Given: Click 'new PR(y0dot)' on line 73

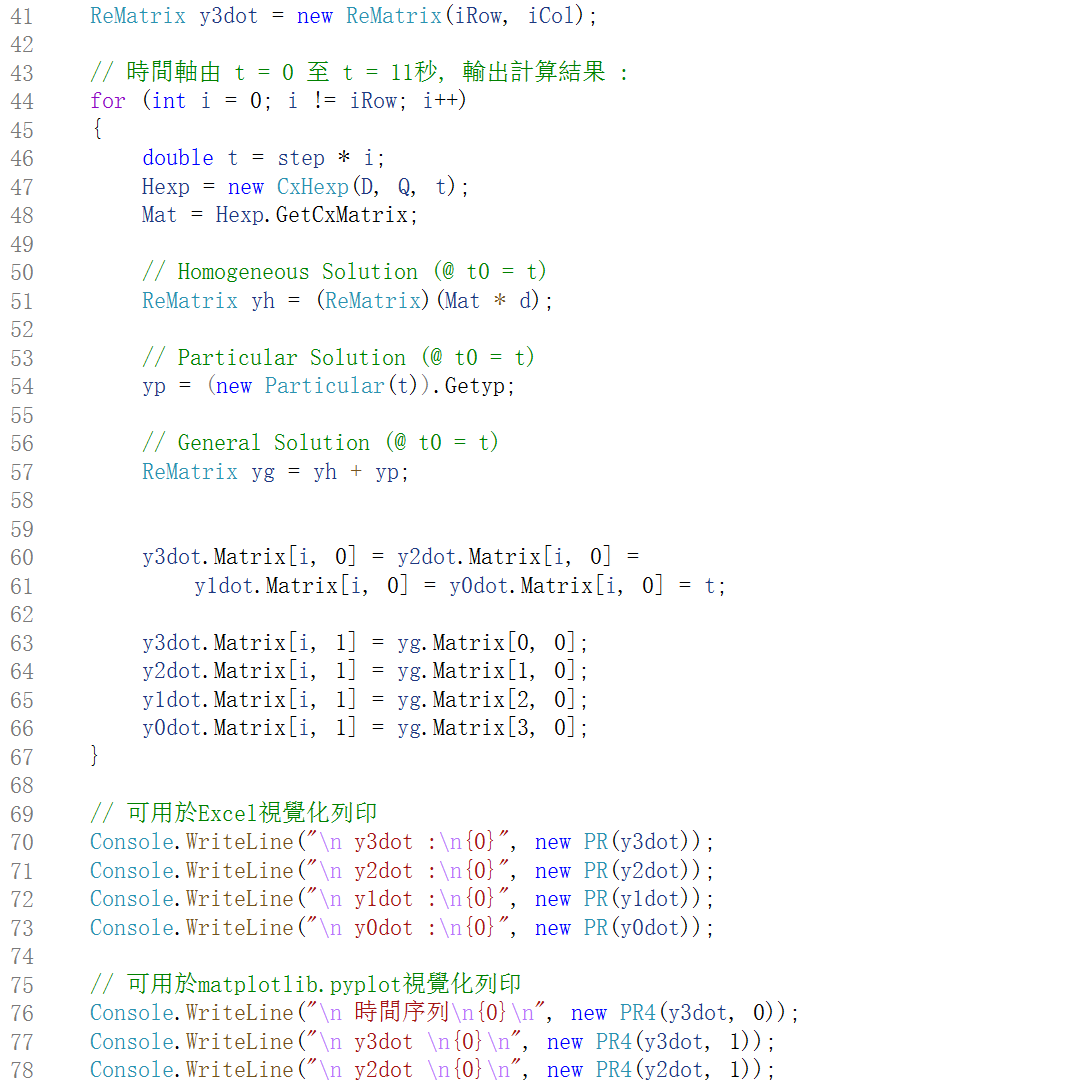Looking at the screenshot, I should point(618,927).
